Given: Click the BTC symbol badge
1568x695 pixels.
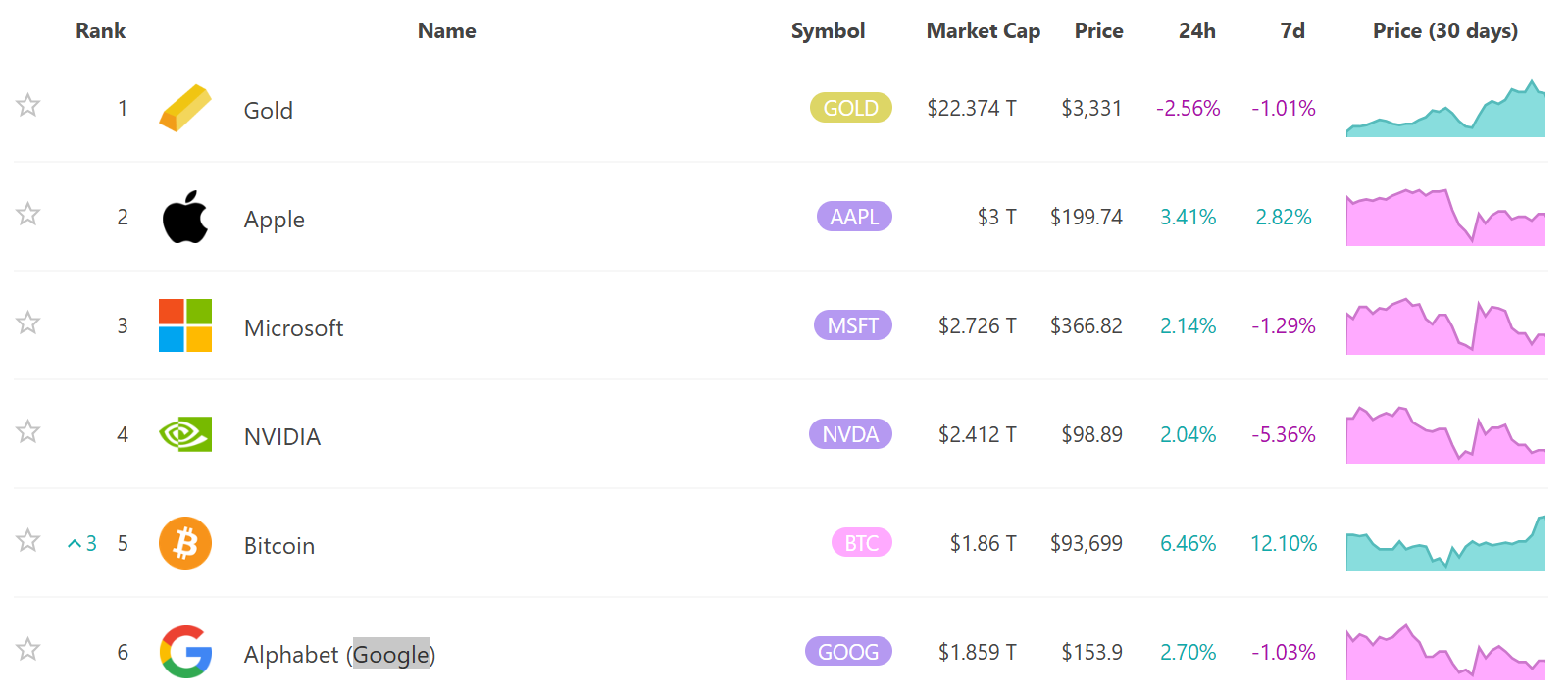Looking at the screenshot, I should coord(861,543).
